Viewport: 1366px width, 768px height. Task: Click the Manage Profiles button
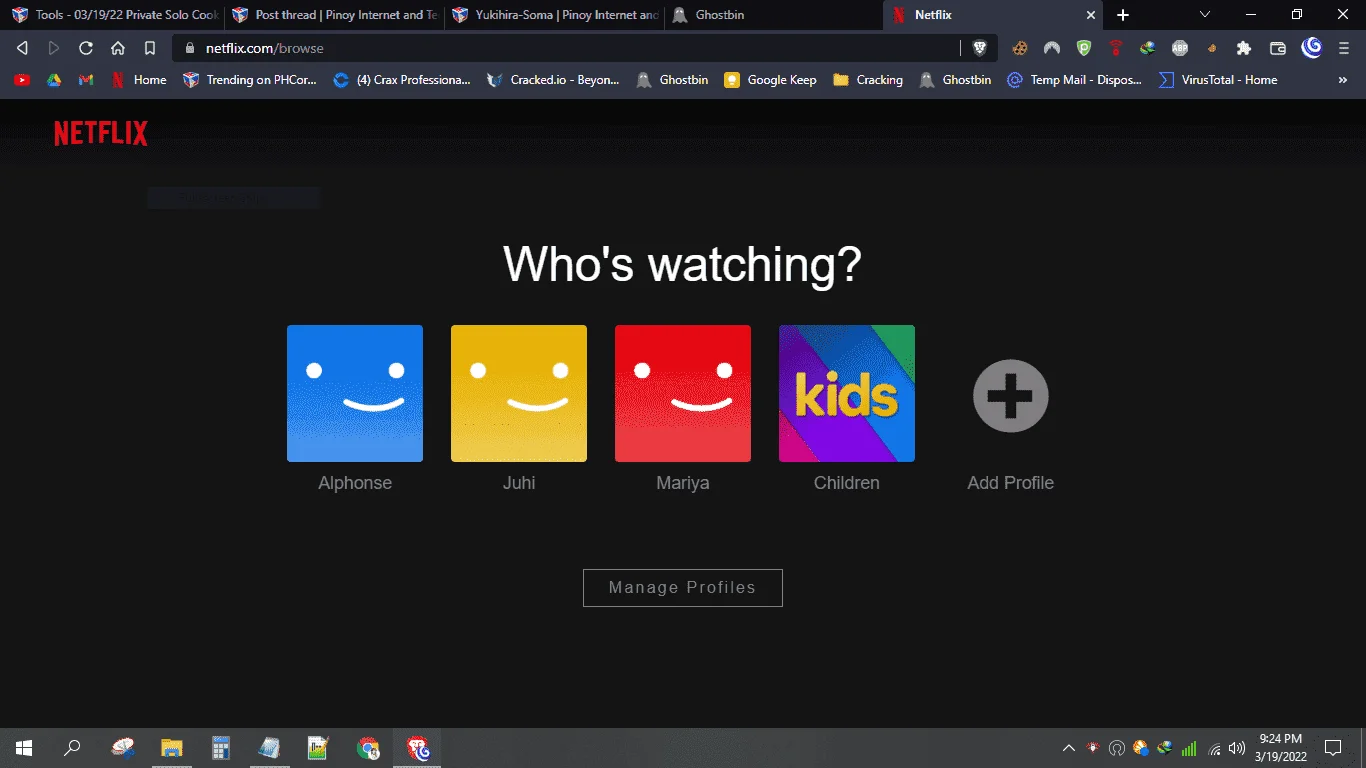click(x=683, y=588)
